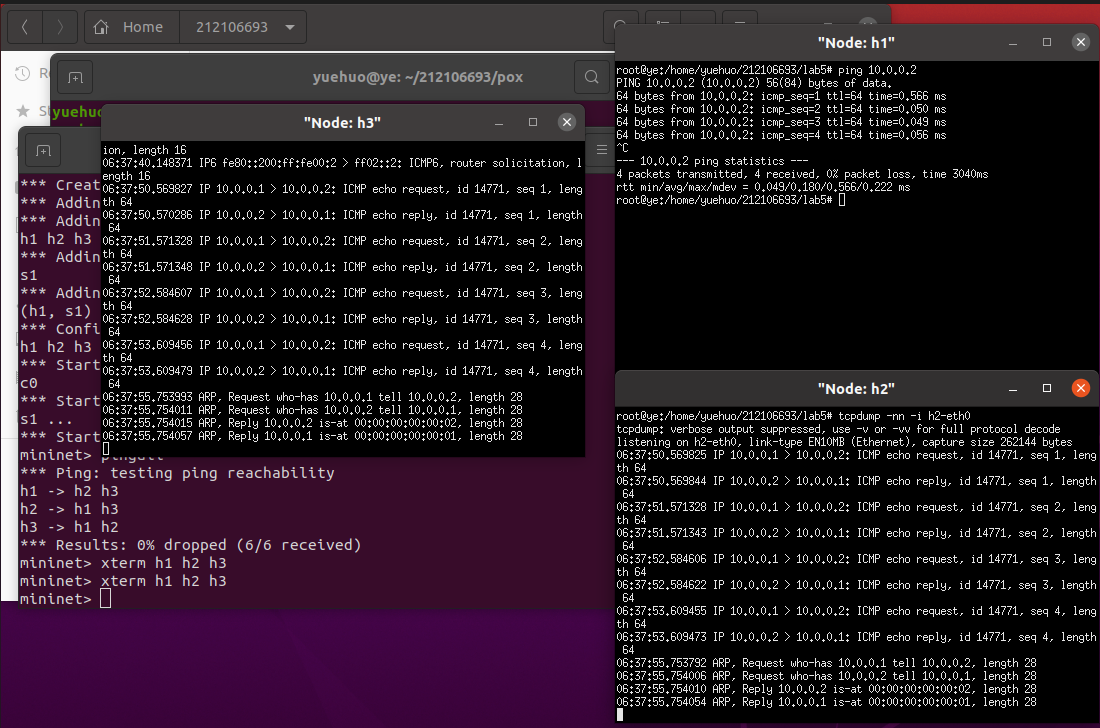
Task: Maximize the Node: h2 window
Action: (x=1047, y=388)
